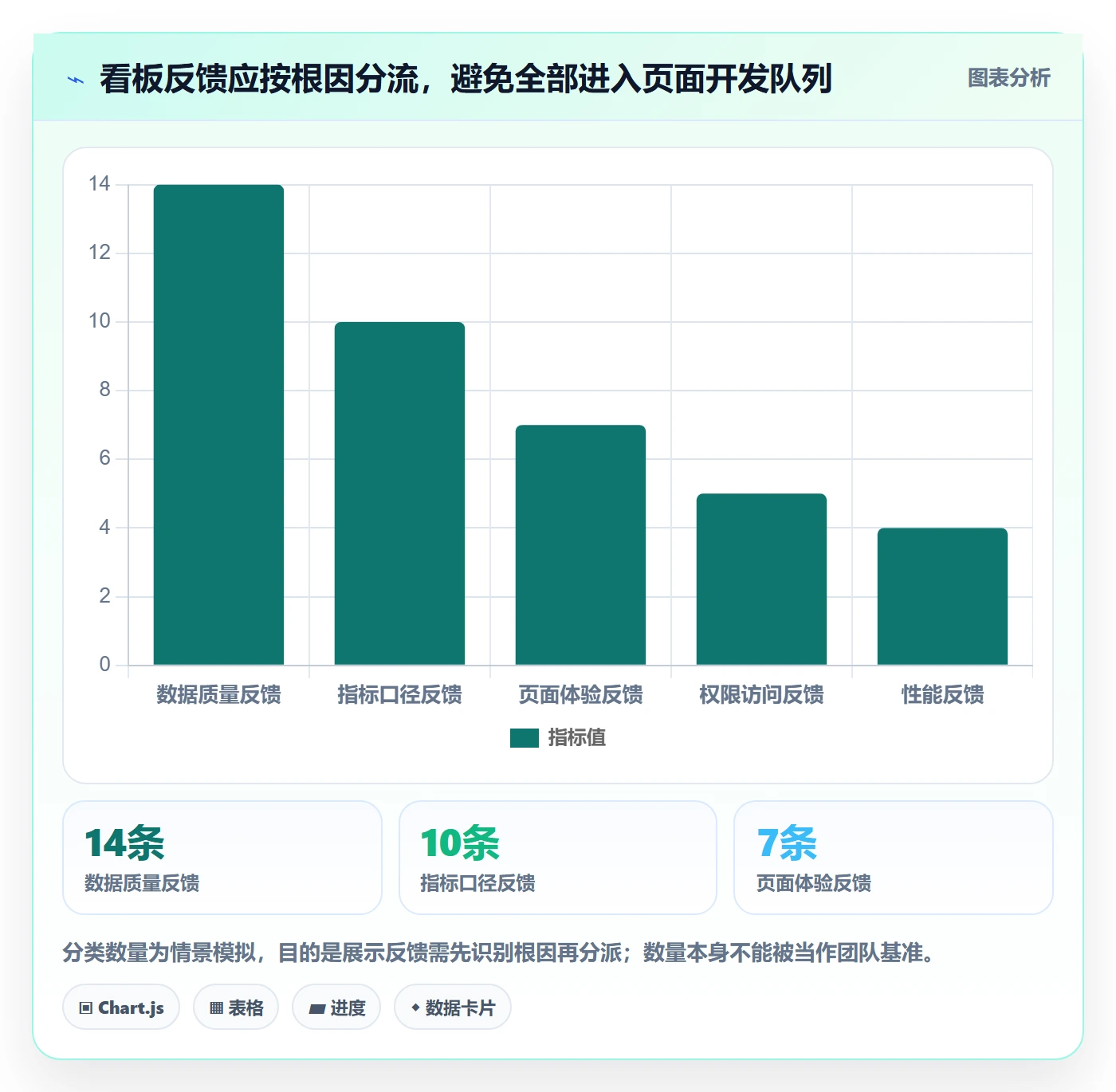Click the y-axis value 0
The width and height of the screenshot is (1116, 1092).
point(104,664)
